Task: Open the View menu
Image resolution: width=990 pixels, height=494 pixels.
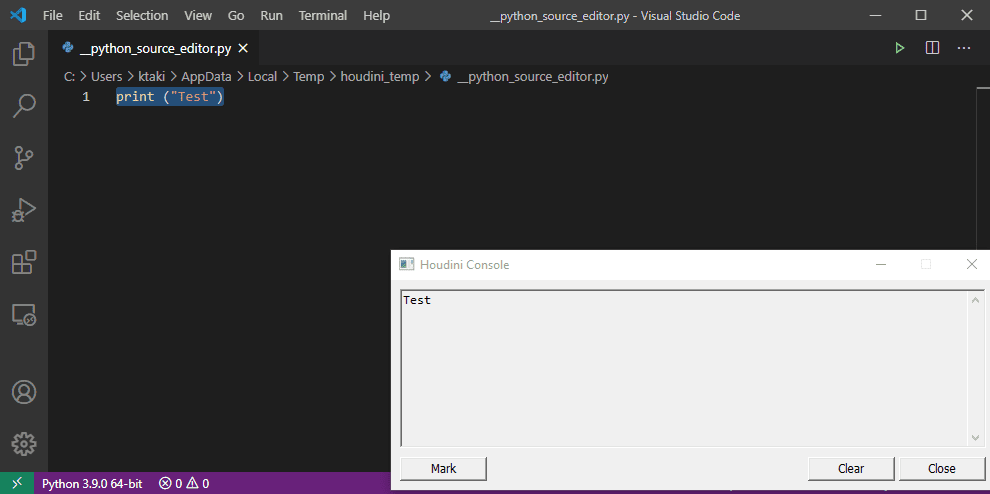Action: click(x=198, y=15)
